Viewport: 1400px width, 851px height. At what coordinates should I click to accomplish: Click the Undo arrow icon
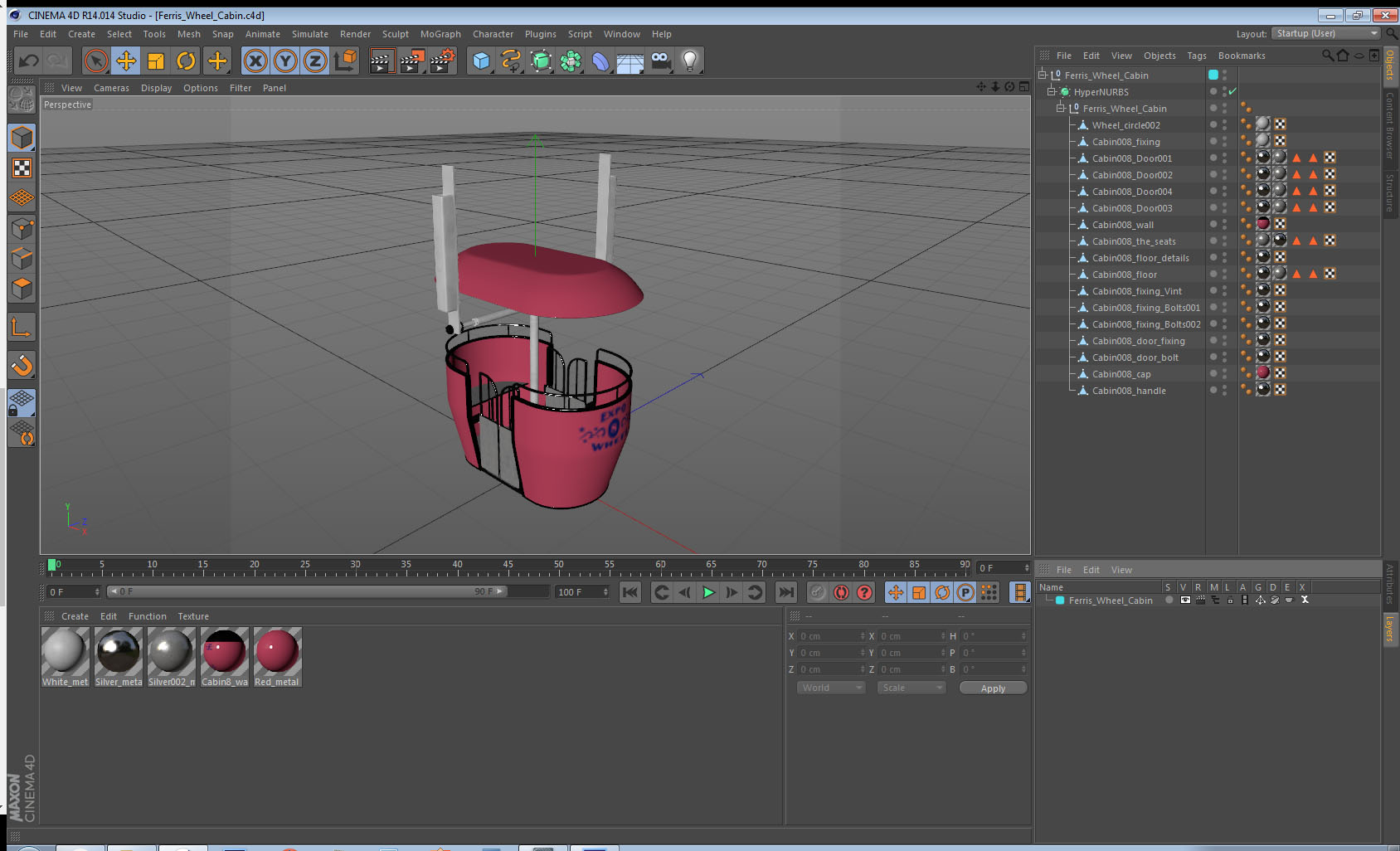pos(29,61)
